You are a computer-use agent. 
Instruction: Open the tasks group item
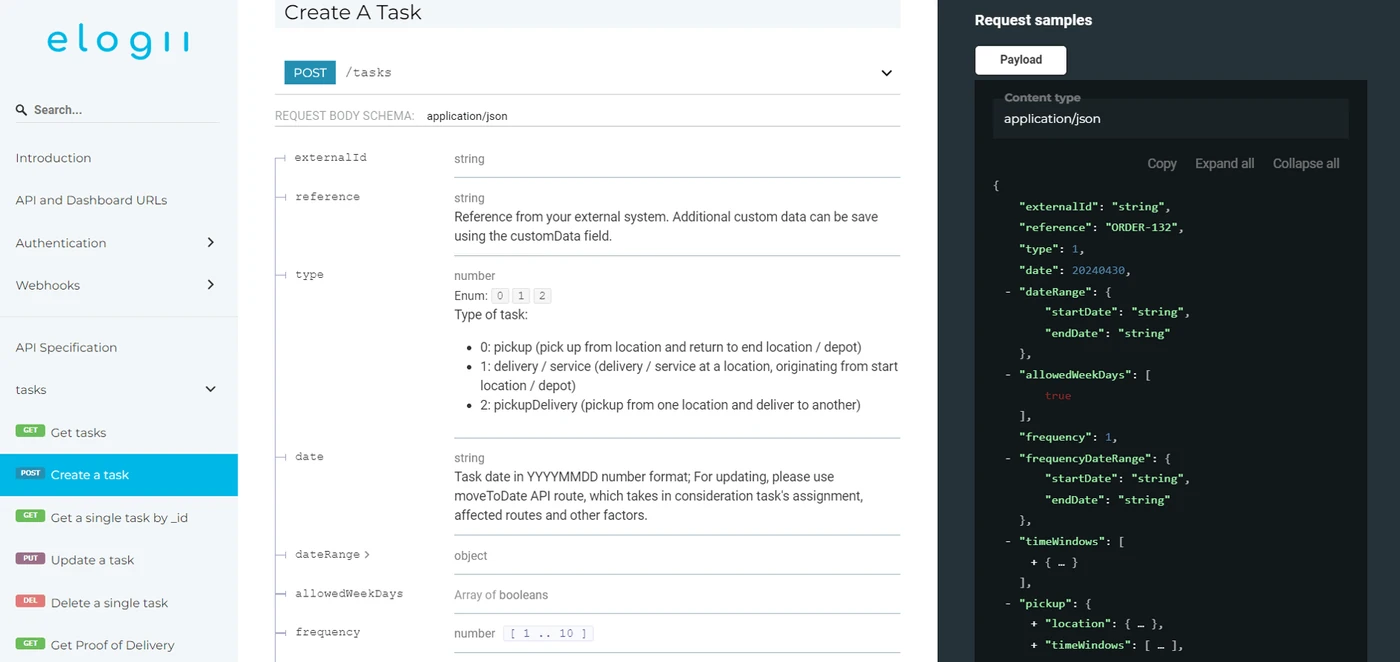tap(31, 390)
